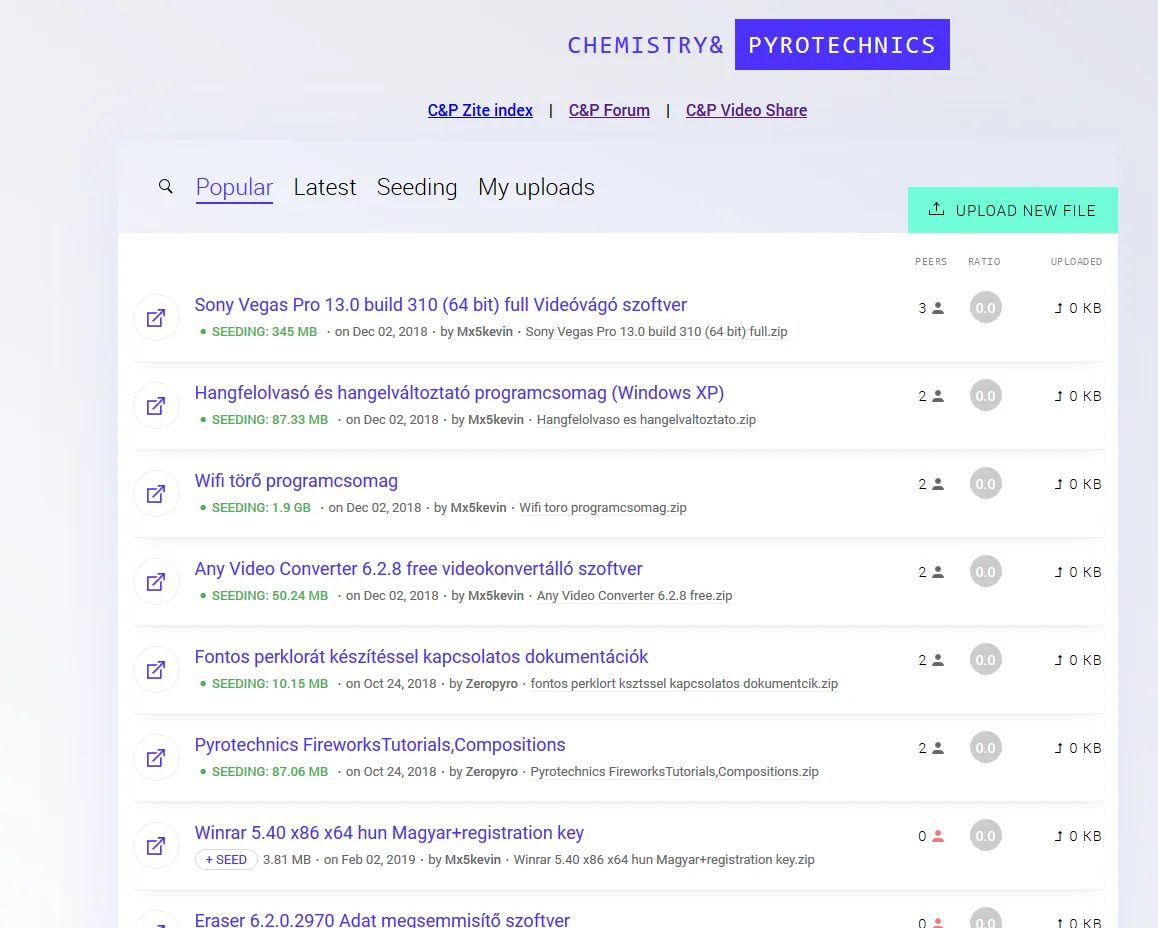Open Winrar 5.40 x86 x64 title link
Image resolution: width=1158 pixels, height=928 pixels.
click(389, 833)
